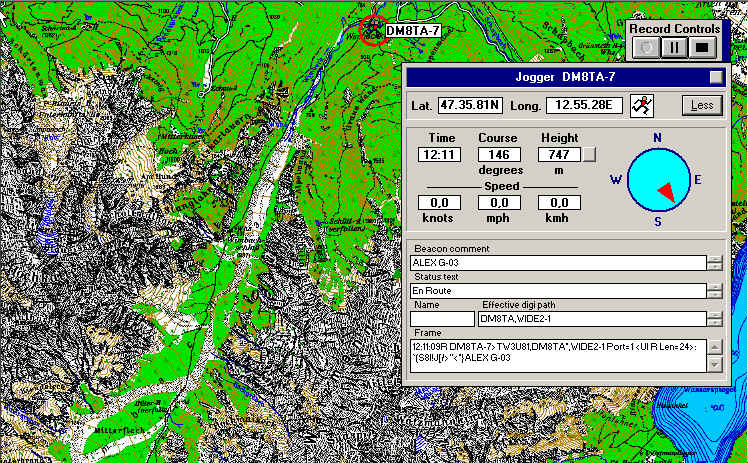748x463 pixels.
Task: Click the Time field showing 12:11
Action: tap(439, 154)
